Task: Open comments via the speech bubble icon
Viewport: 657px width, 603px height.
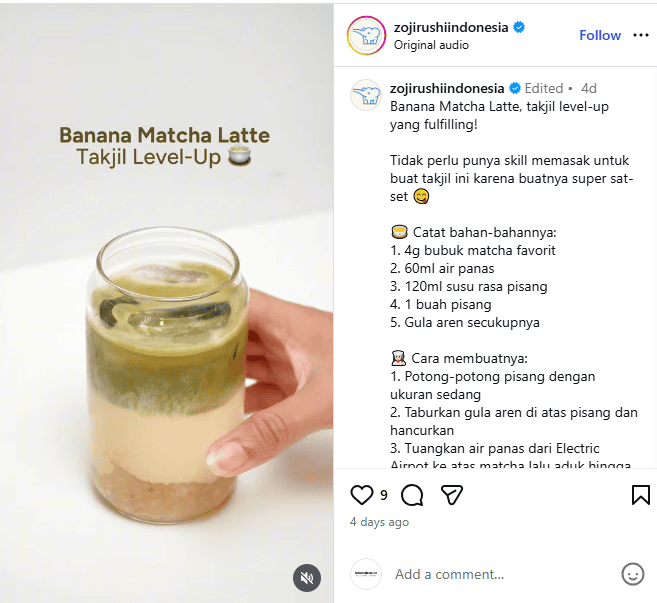Action: [x=411, y=495]
